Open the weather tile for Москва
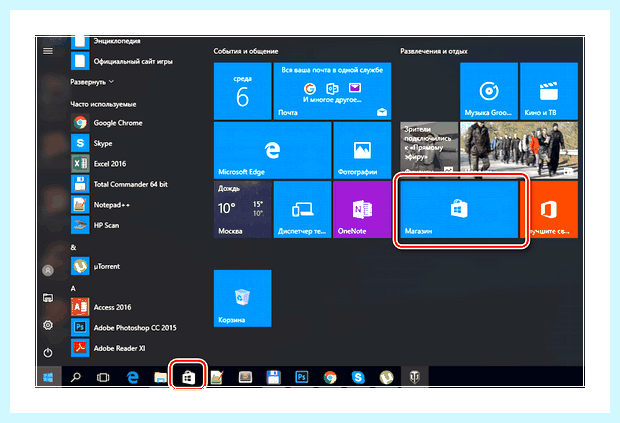The image size is (620, 423). (242, 209)
